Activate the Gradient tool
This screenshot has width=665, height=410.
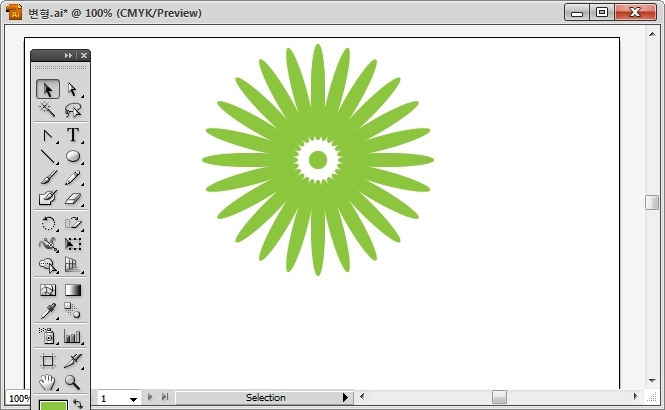click(73, 290)
